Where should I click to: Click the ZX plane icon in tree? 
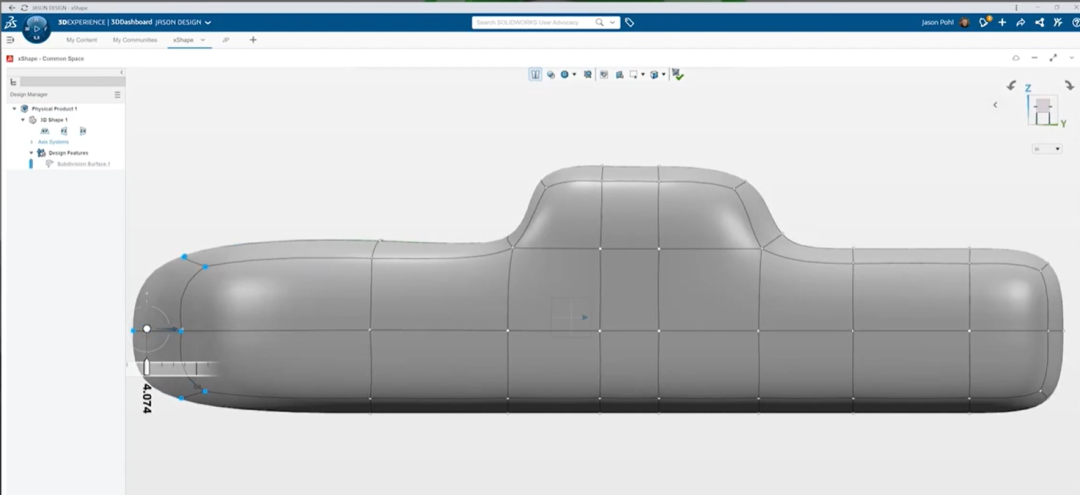[x=83, y=131]
